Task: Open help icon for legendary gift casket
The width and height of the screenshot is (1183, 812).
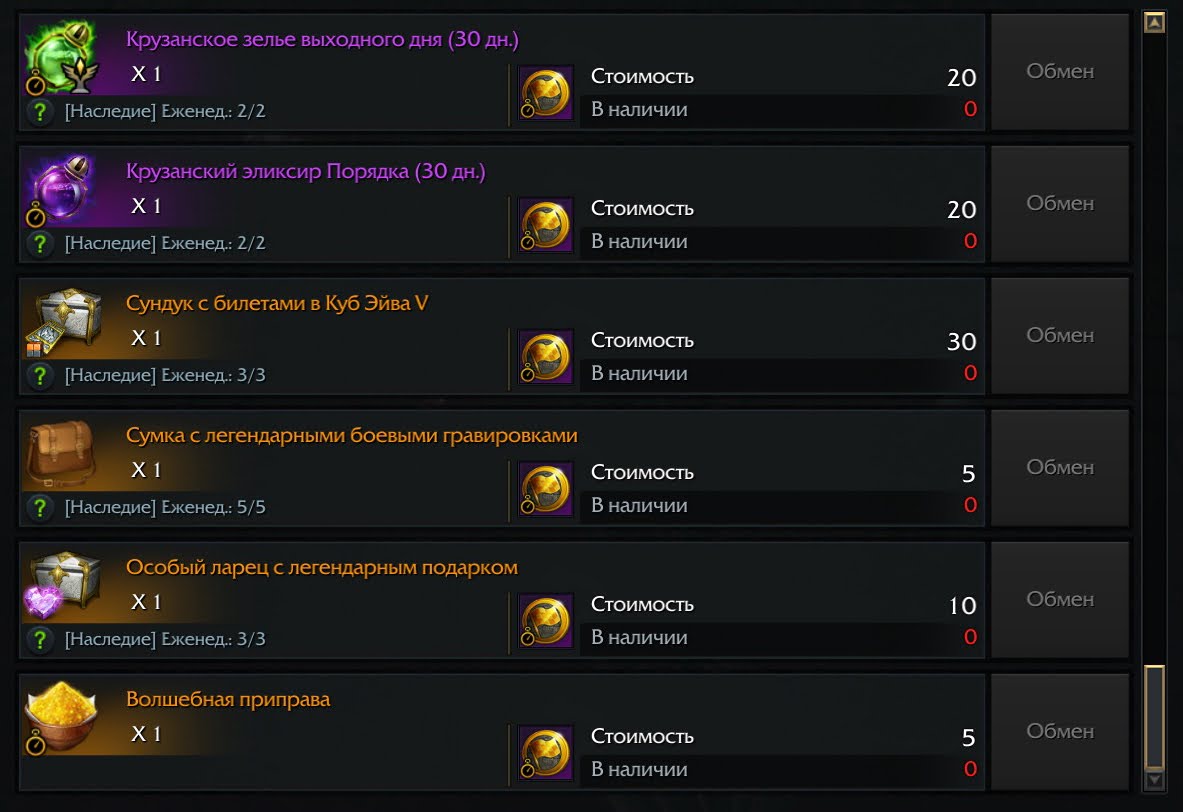Action: point(40,639)
